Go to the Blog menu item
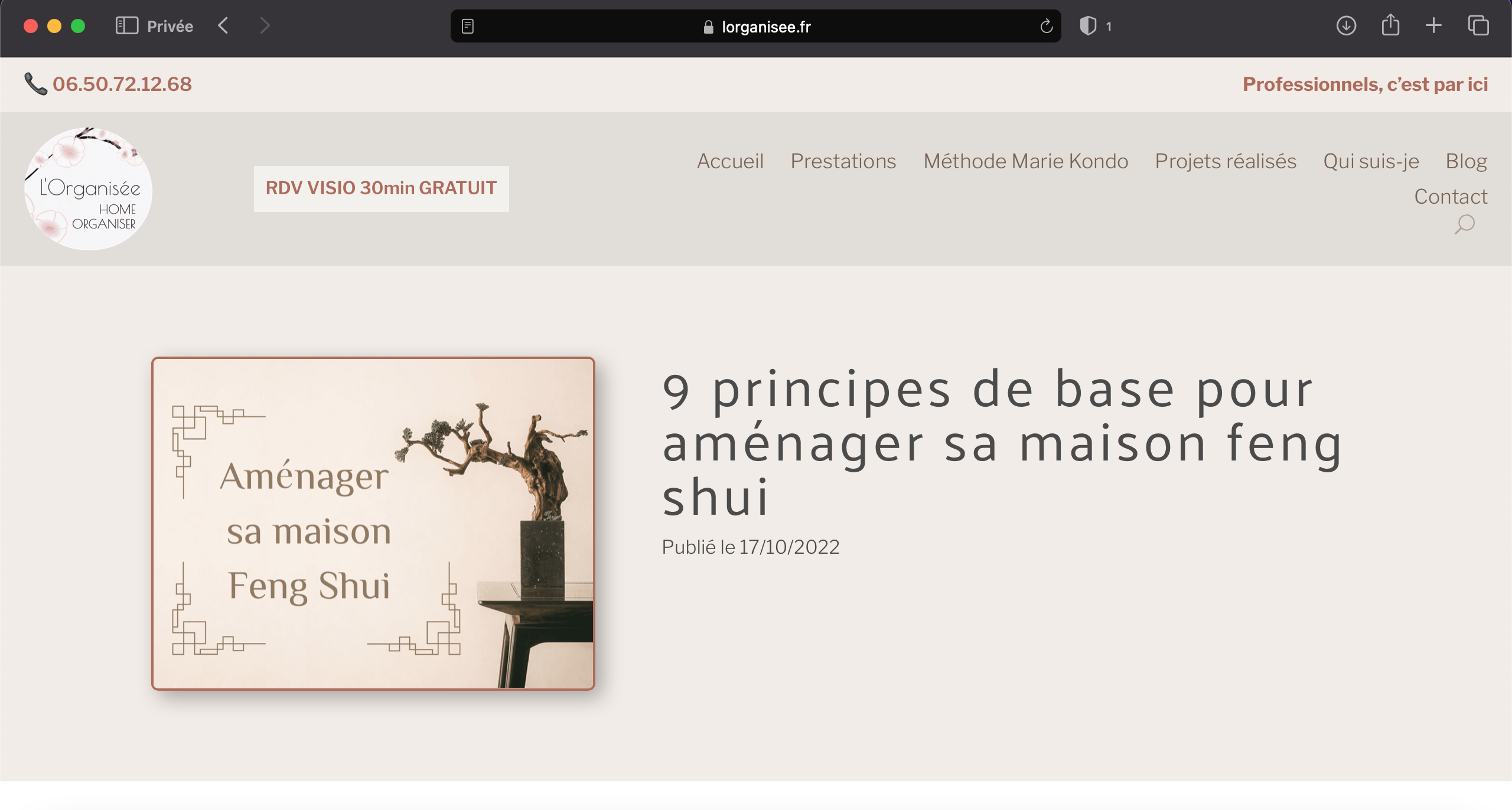Screen dimensions: 1512x810 tap(1467, 161)
